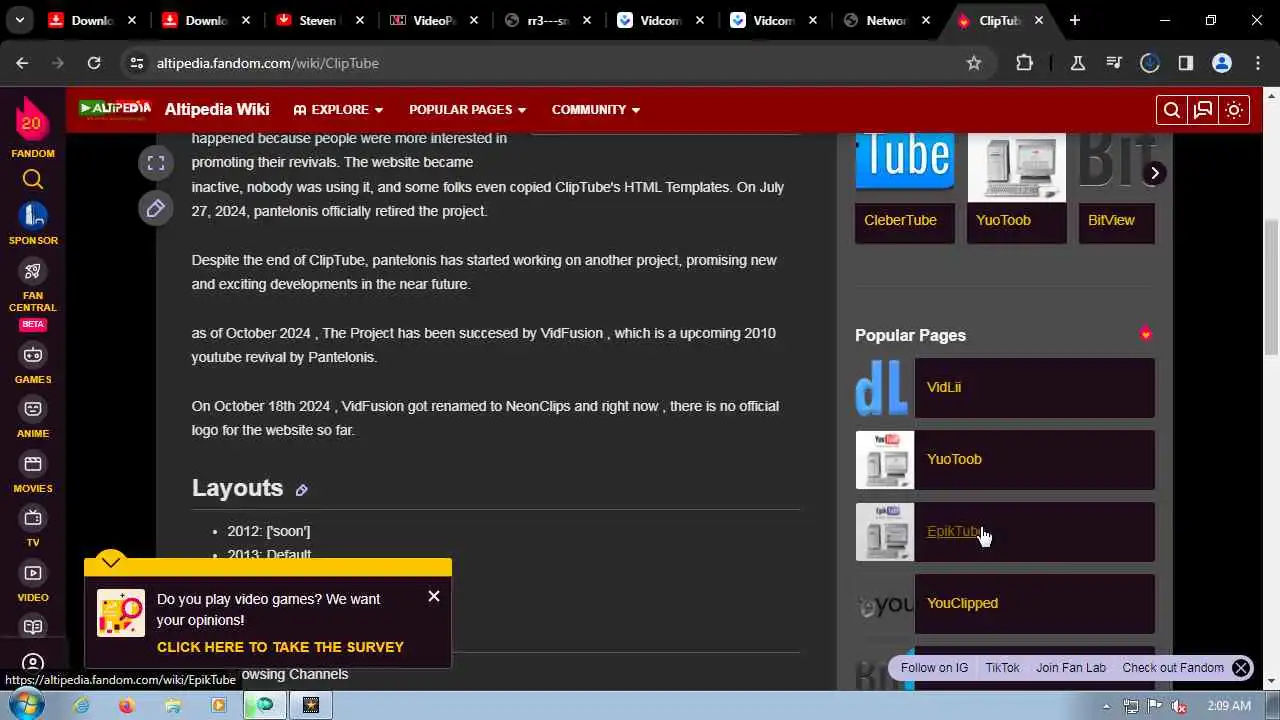Click the pencil edit page icon

[x=156, y=208]
